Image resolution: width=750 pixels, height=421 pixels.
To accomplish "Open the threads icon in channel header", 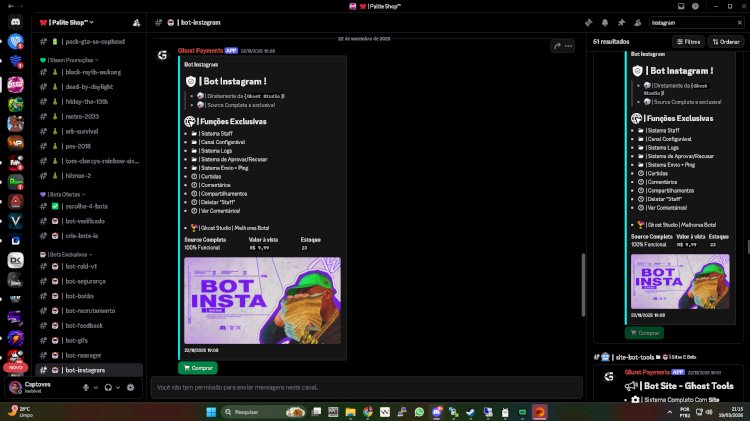I will [x=588, y=22].
